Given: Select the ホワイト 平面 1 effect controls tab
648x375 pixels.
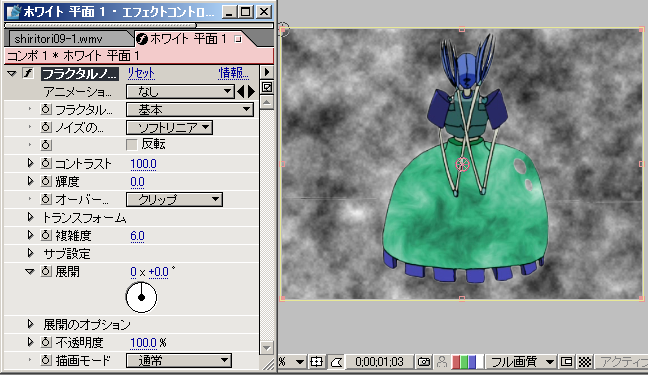Looking at the screenshot, I should click(188, 39).
